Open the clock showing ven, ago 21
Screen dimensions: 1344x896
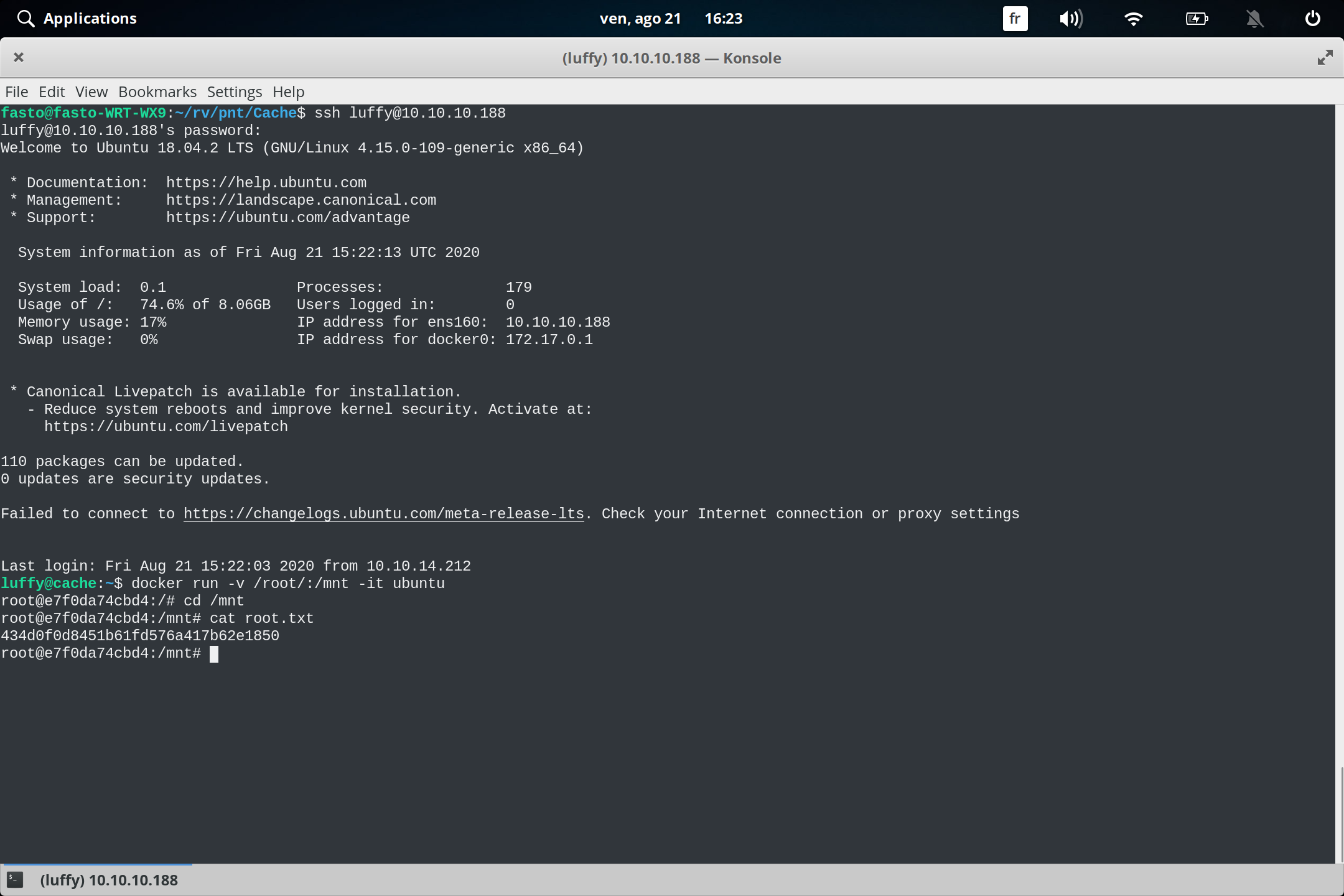[x=641, y=18]
